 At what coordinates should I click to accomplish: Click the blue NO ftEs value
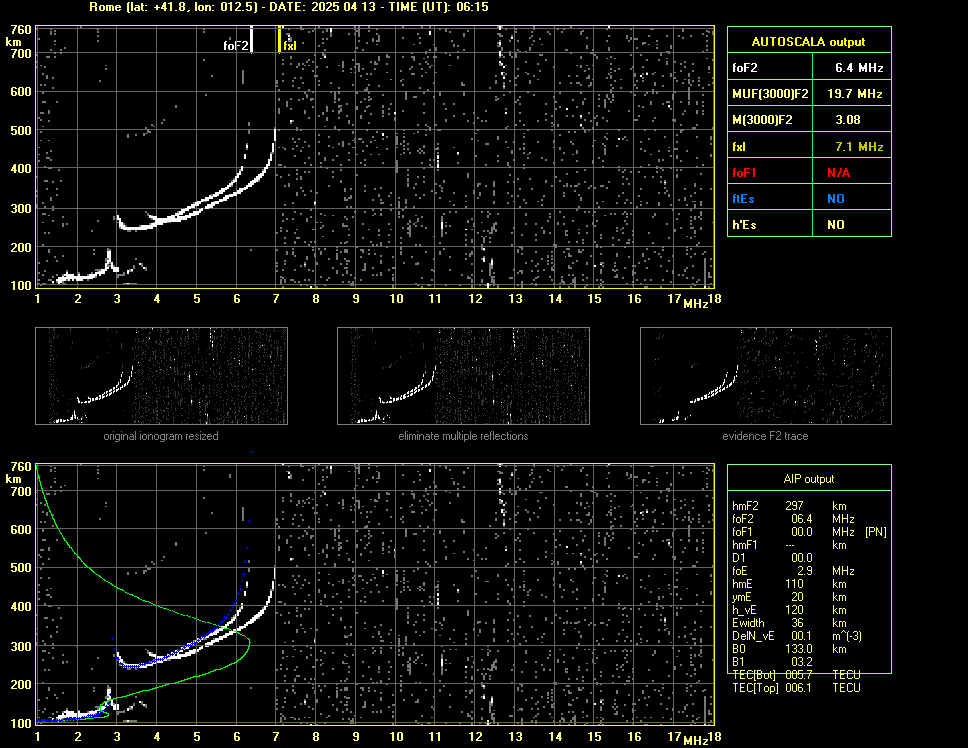[x=836, y=199]
